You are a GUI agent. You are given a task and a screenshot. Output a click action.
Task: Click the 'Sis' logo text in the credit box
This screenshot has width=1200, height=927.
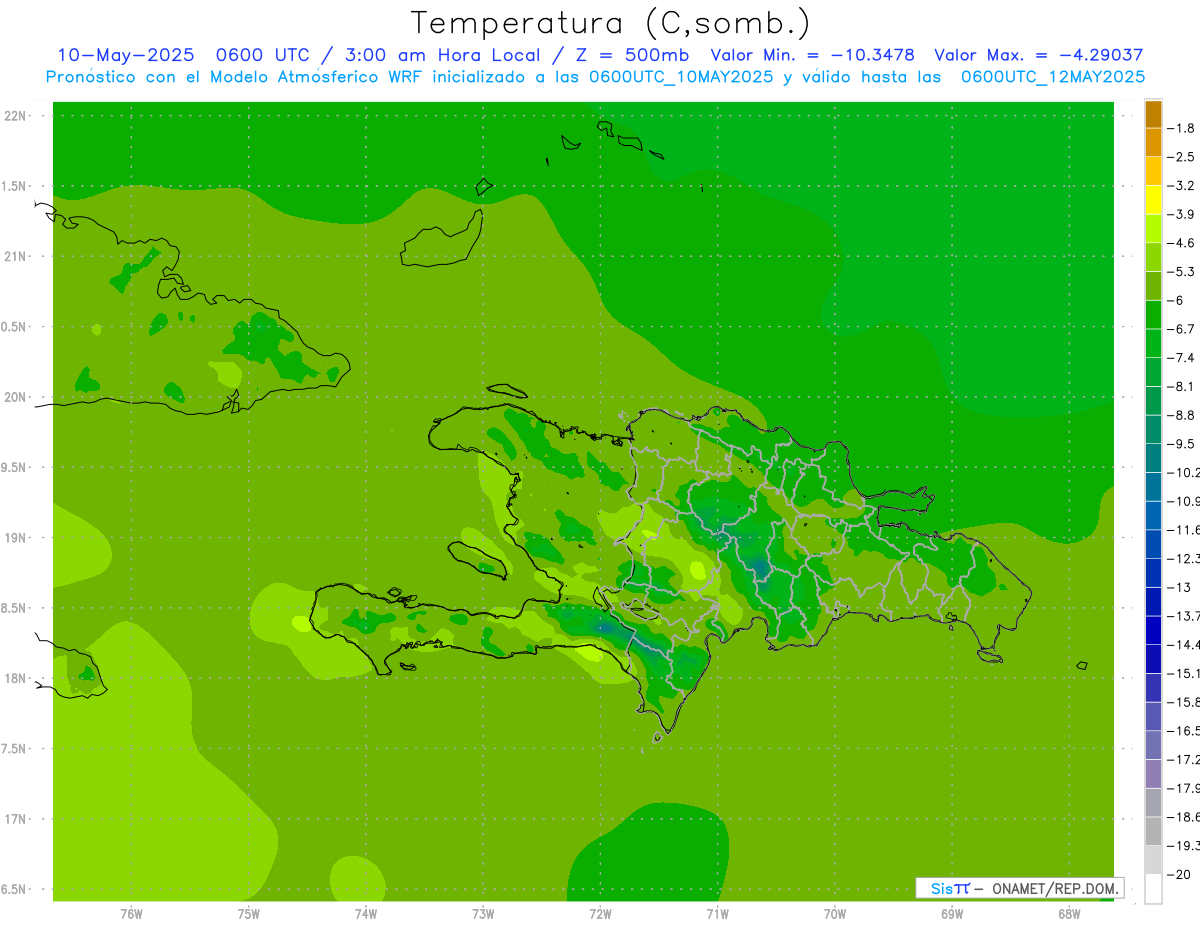[x=942, y=888]
